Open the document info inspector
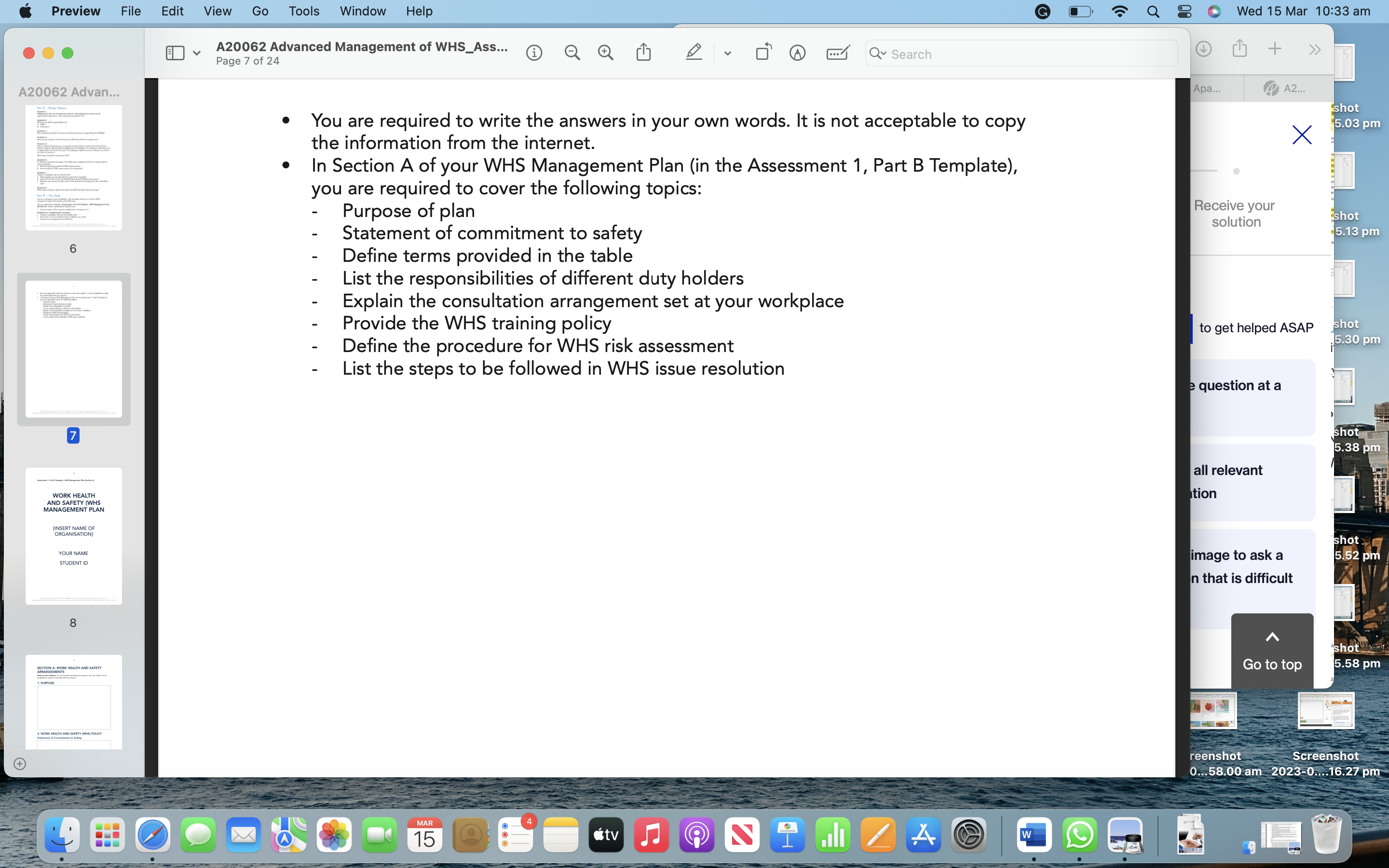 (534, 52)
